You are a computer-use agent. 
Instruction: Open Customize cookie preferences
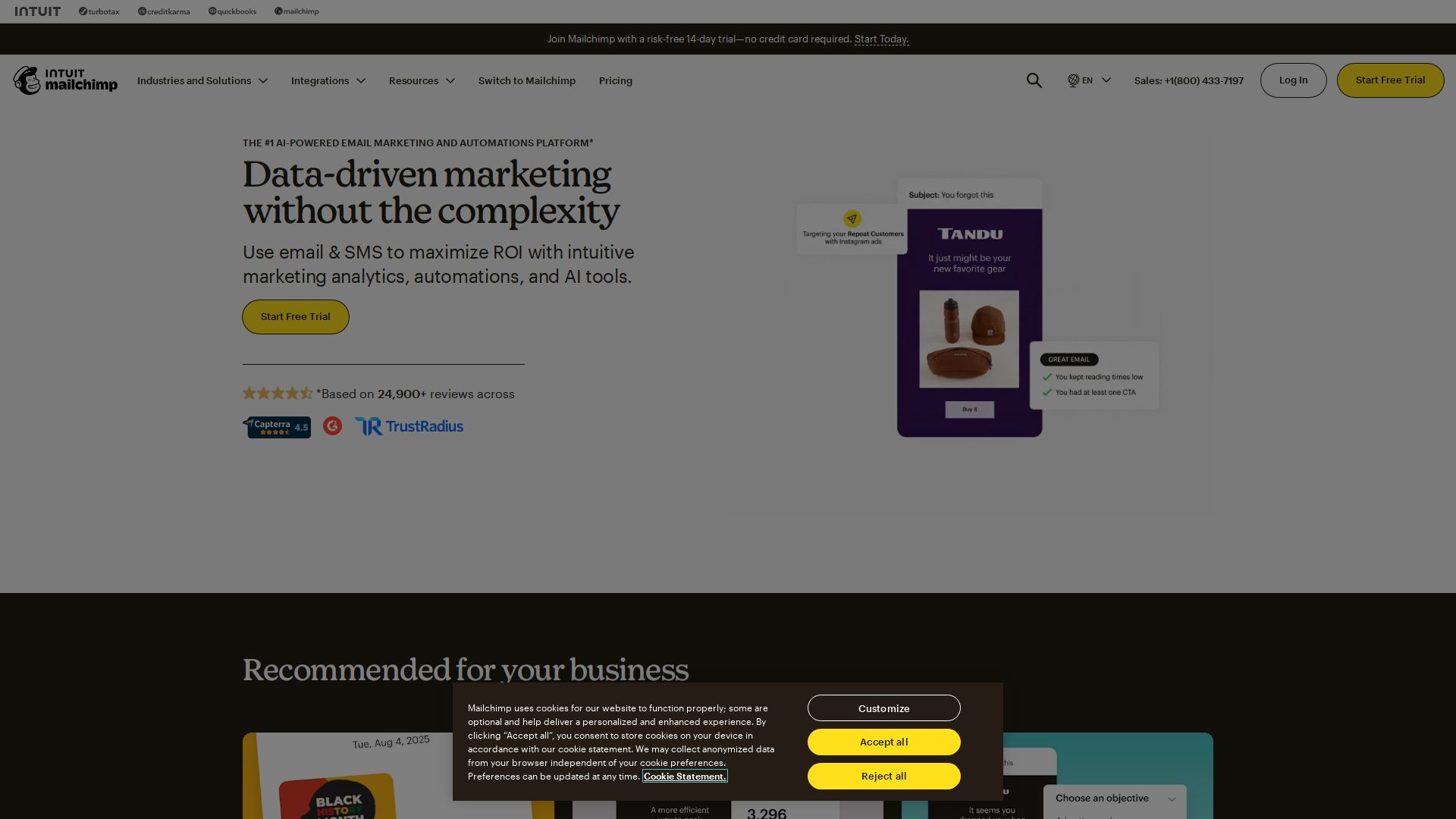coord(883,708)
